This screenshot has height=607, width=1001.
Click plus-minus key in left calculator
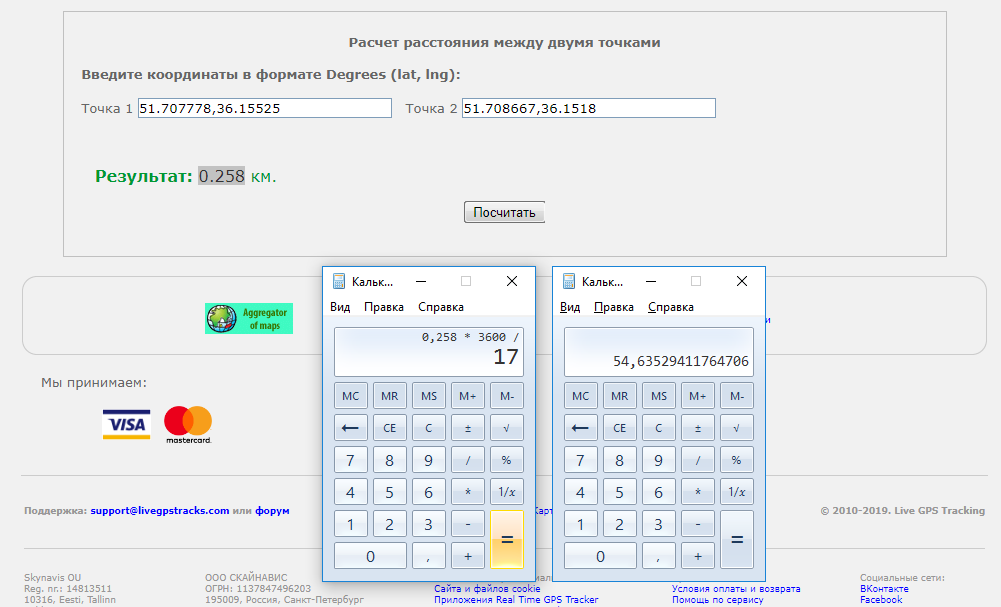(x=468, y=428)
